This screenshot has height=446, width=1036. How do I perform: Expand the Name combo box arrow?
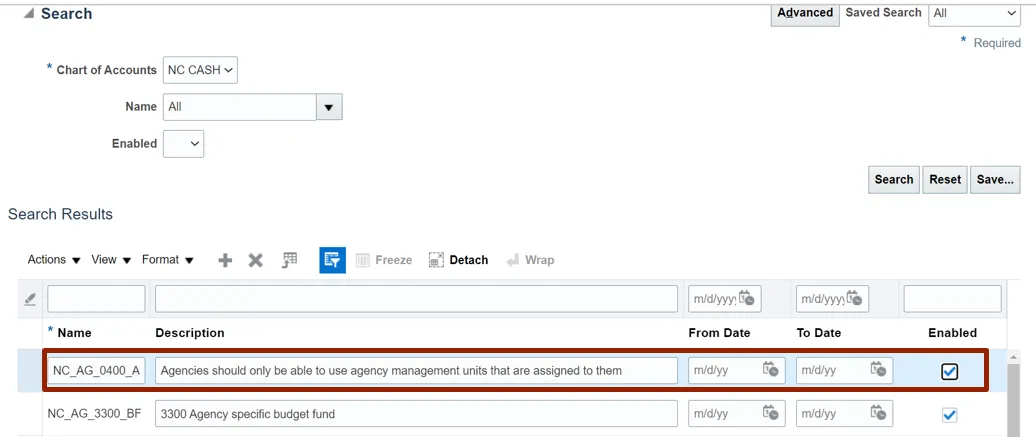tap(329, 107)
